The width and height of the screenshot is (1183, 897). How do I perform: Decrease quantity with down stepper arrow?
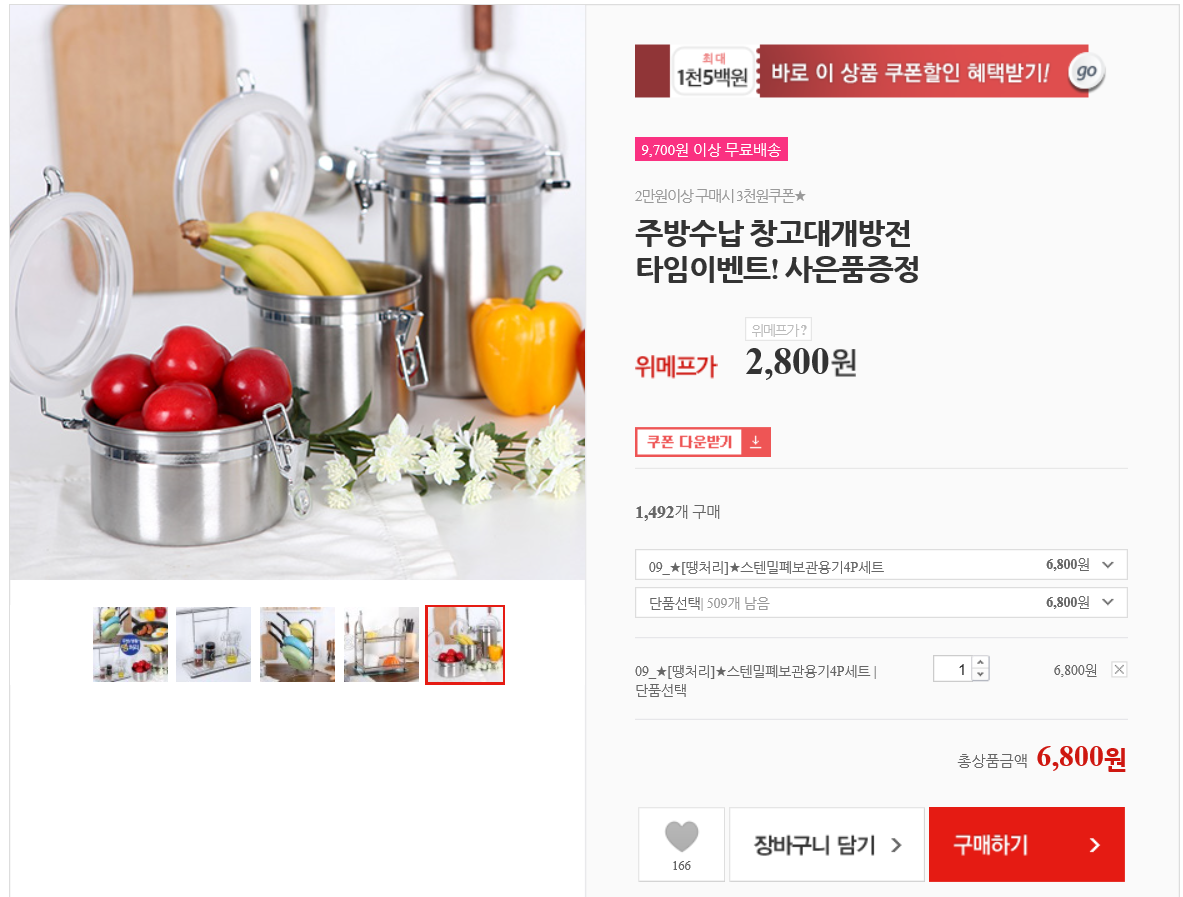coord(980,674)
